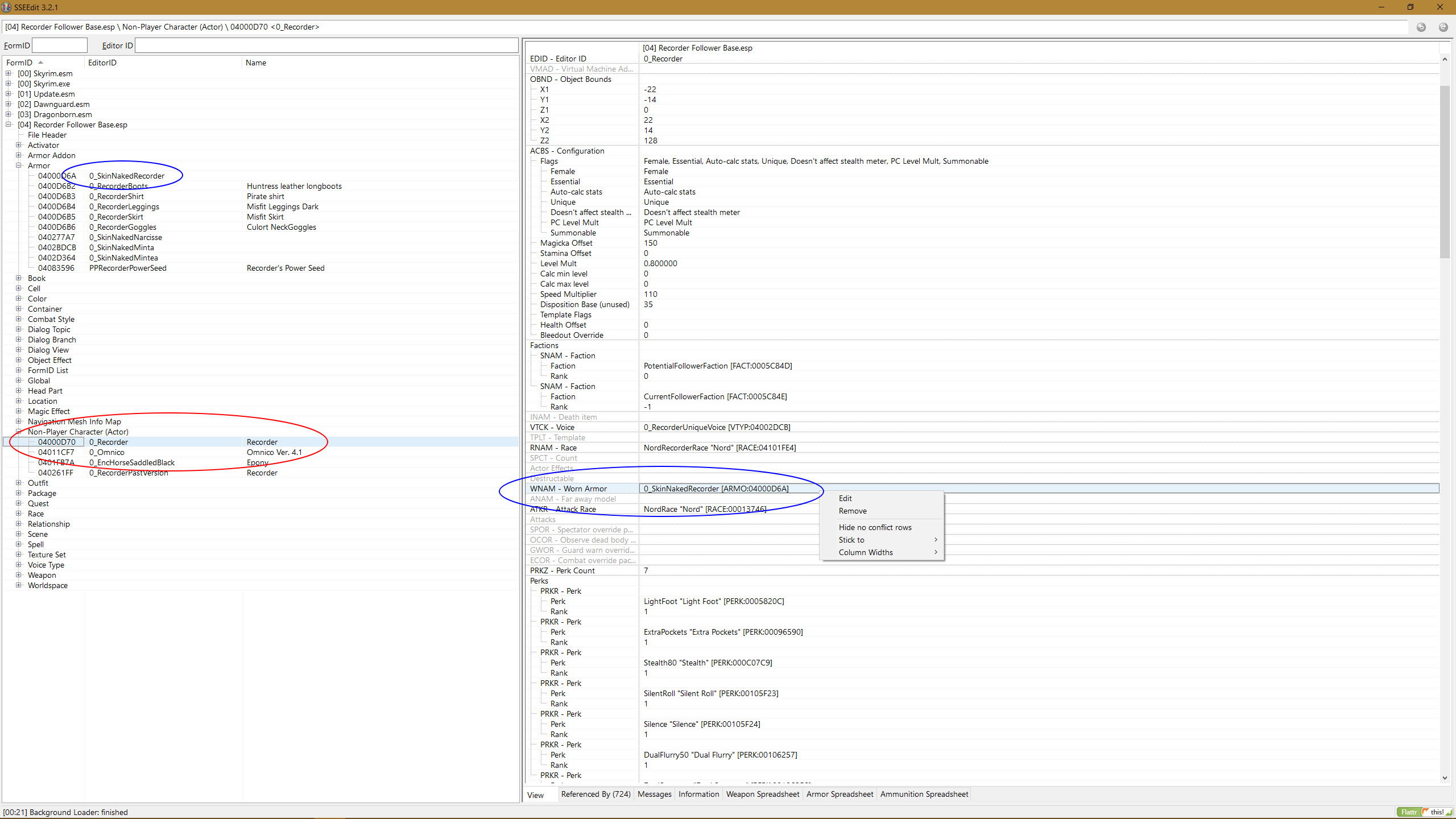Click the Magicka Offset value 150

pos(651,243)
